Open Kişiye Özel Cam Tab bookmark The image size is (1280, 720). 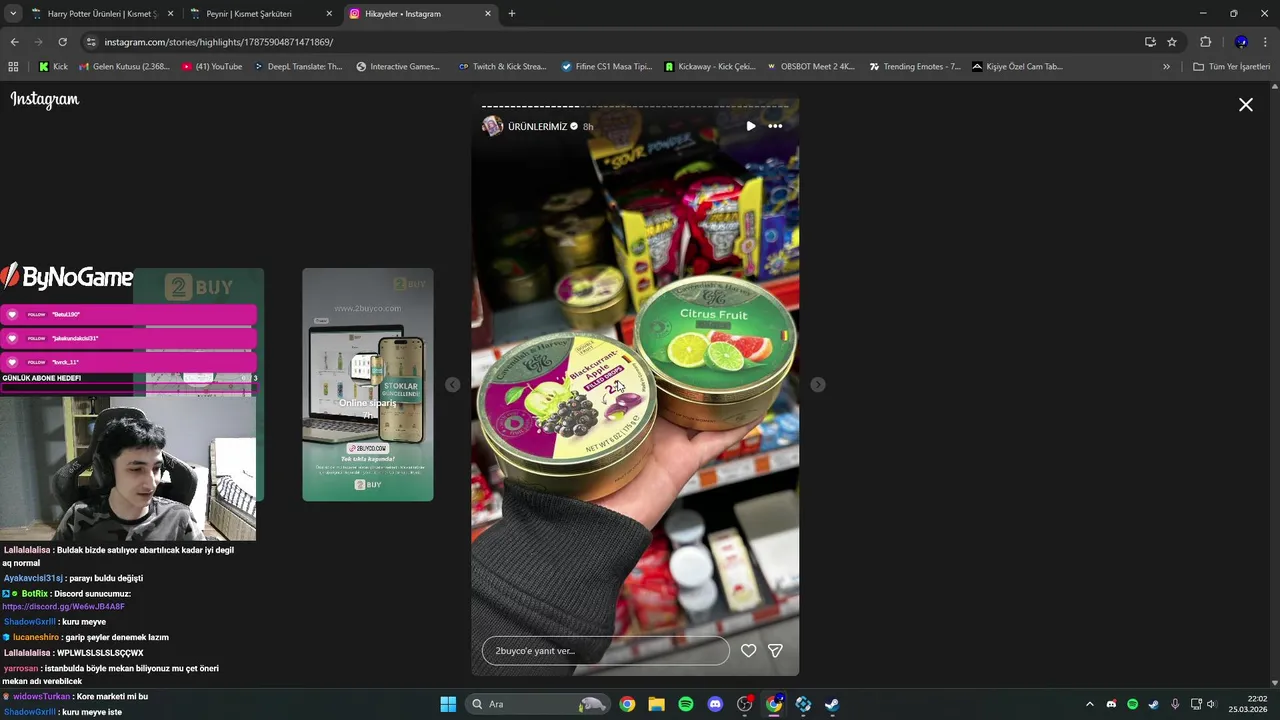pos(1017,67)
